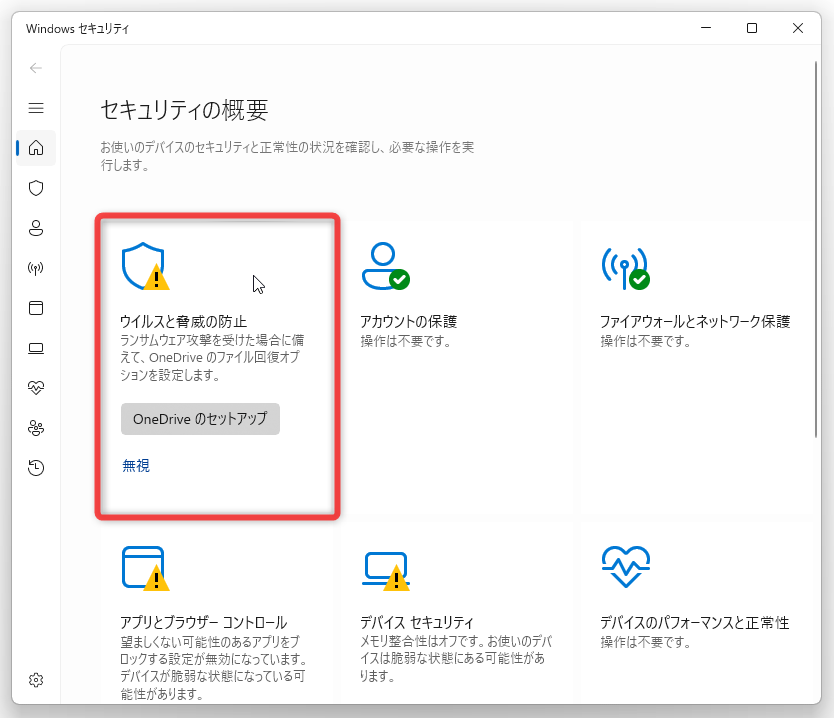Open Firewall & network antenna sidebar icon

point(36,268)
